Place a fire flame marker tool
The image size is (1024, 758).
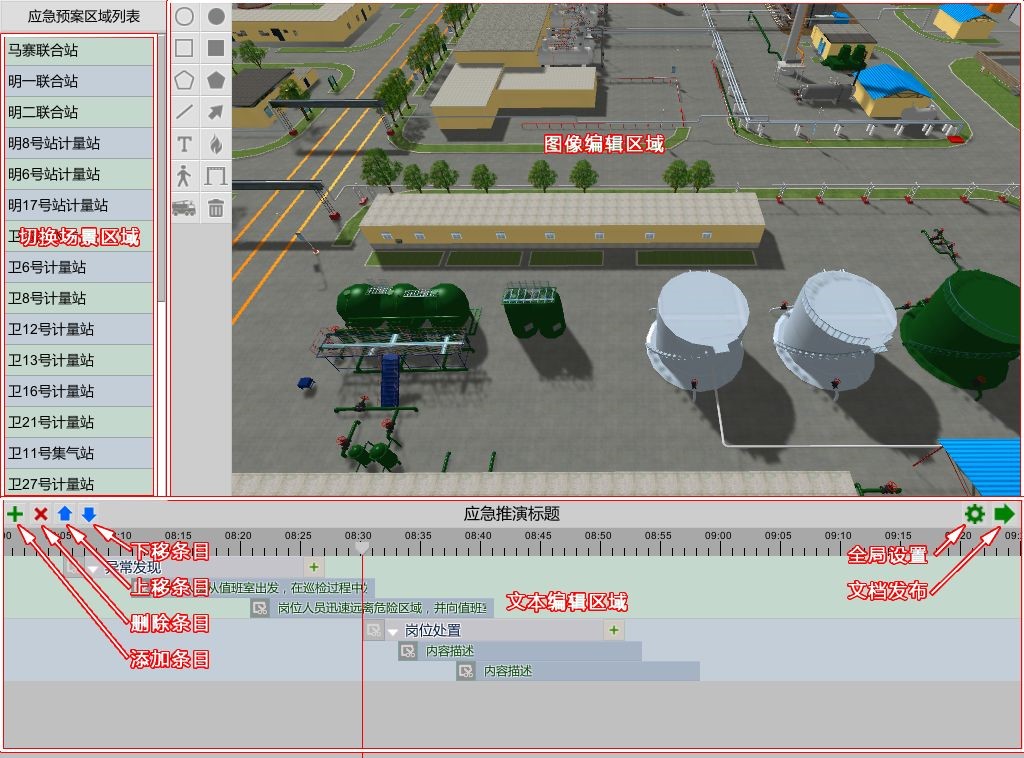click(215, 144)
